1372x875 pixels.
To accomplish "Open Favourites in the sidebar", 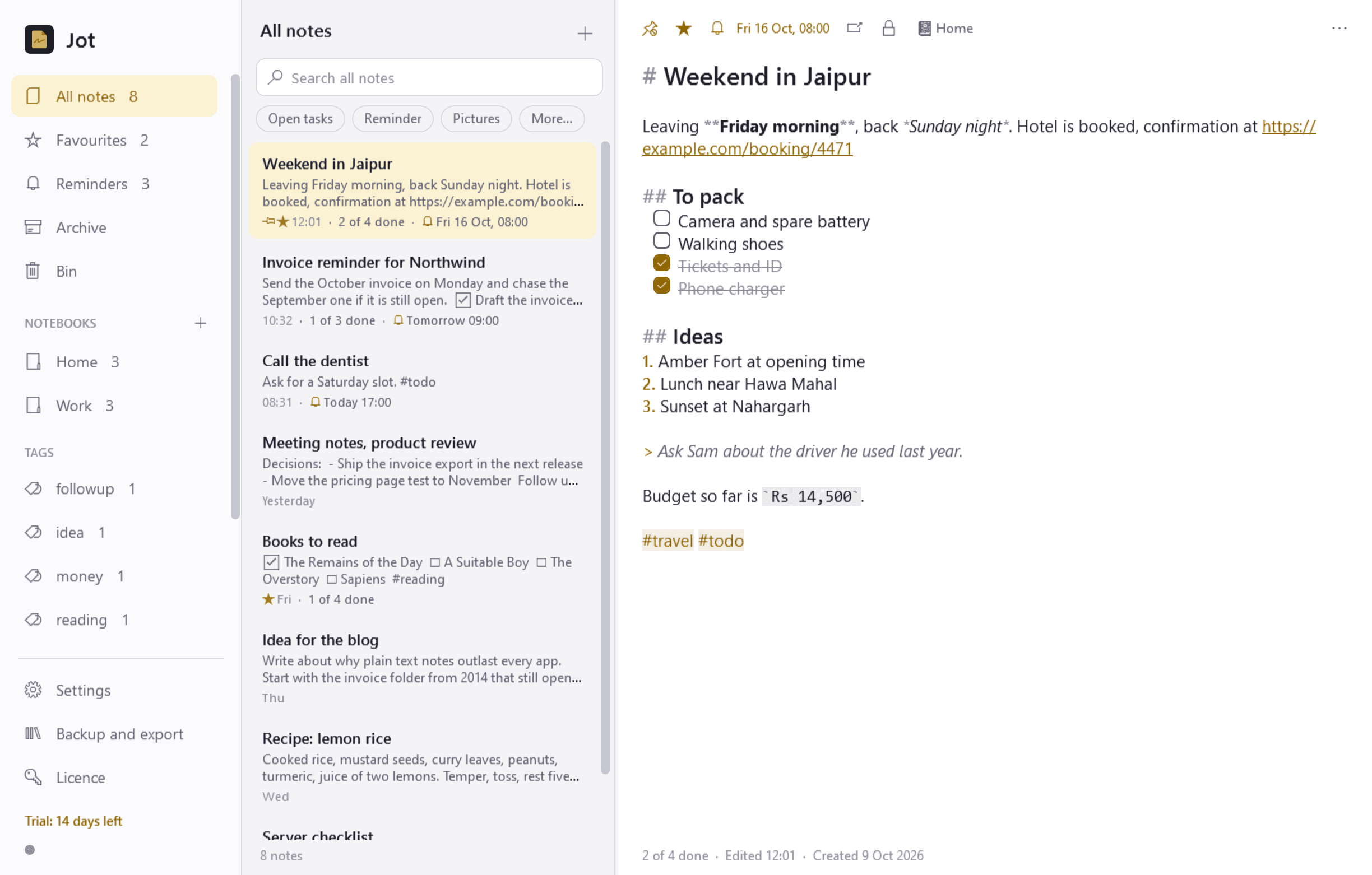I will coord(114,140).
